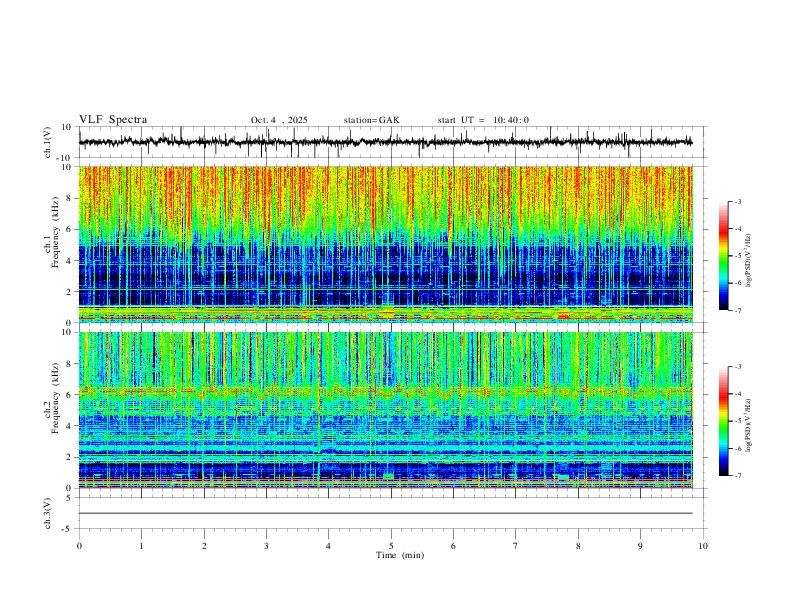Click the "ch.1(V)" waveform axis label
The image size is (792, 612).
tap(48, 142)
